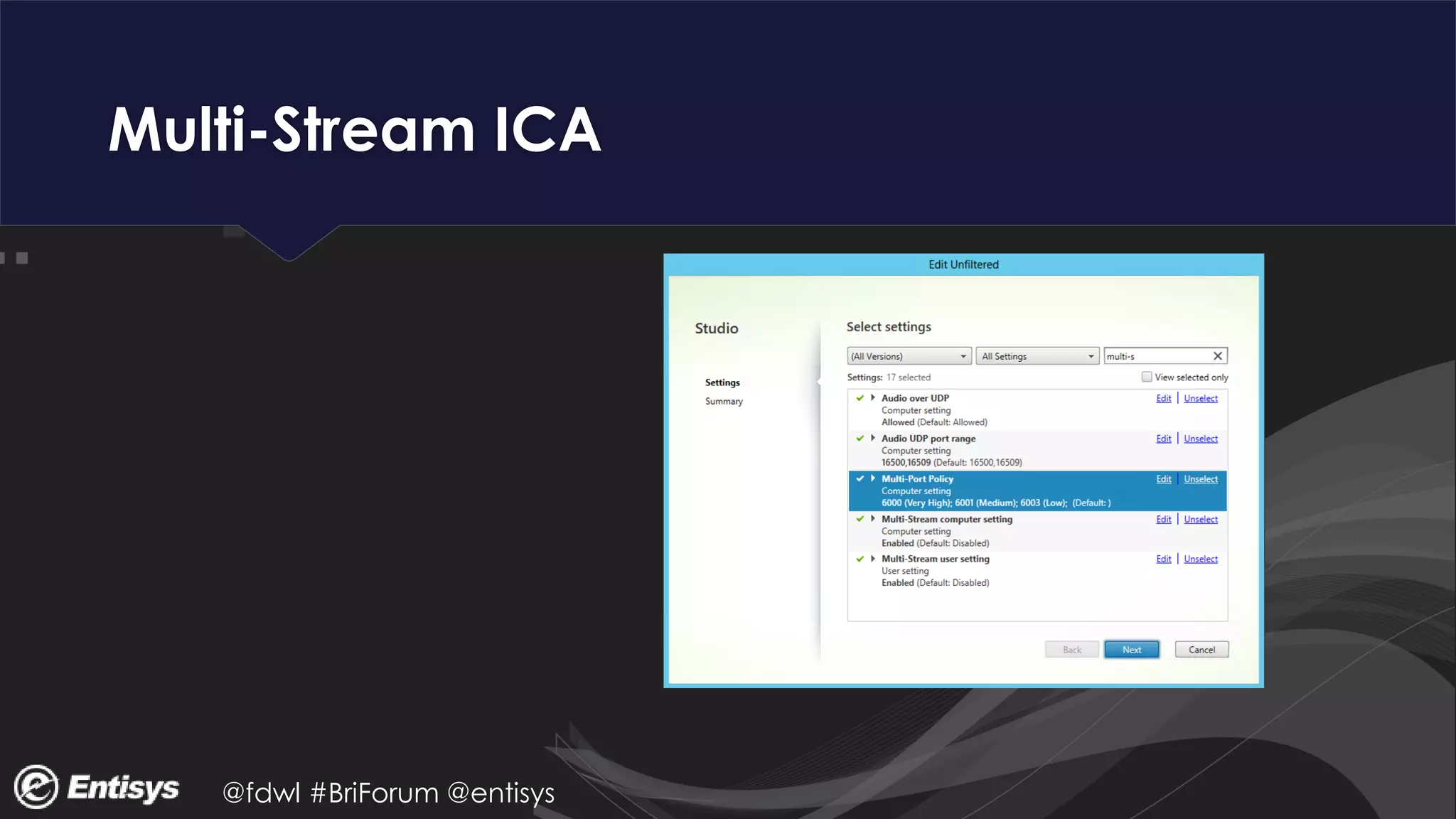This screenshot has width=1456, height=819.
Task: Toggle green checkmark for Audio UDP port range
Action: (860, 439)
